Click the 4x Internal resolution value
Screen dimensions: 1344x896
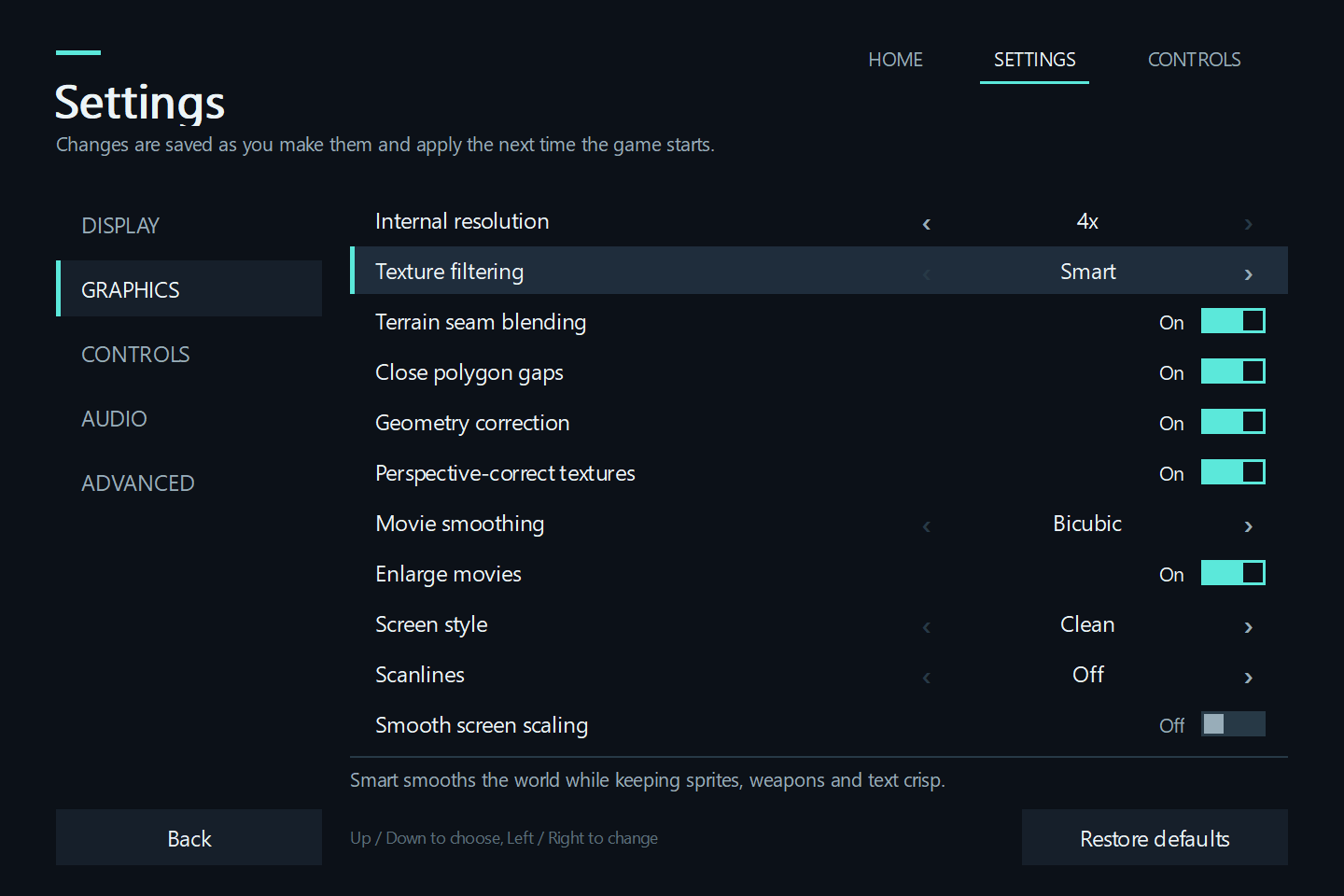[1087, 221]
